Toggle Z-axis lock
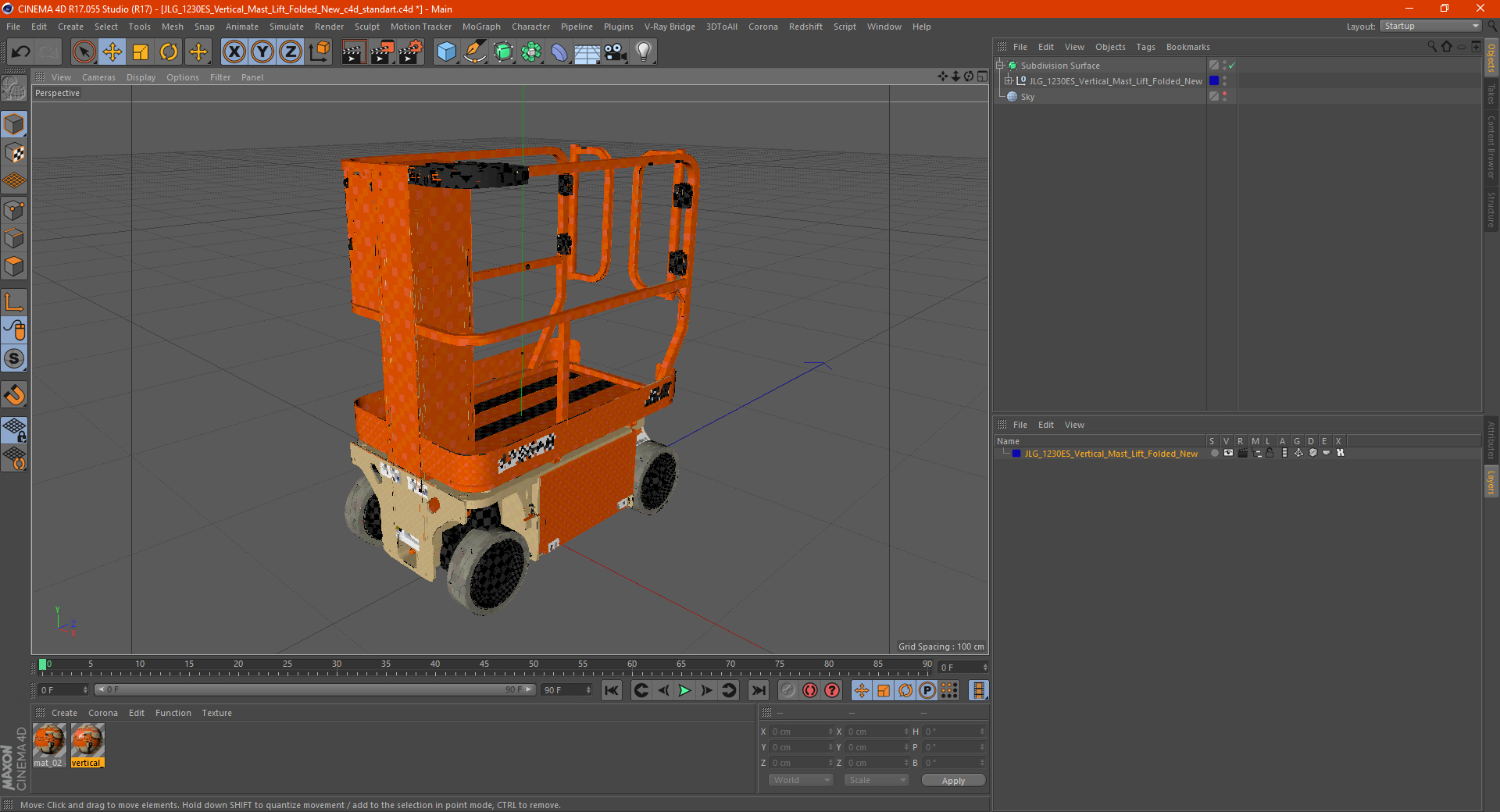The width and height of the screenshot is (1500, 812). coord(291,52)
